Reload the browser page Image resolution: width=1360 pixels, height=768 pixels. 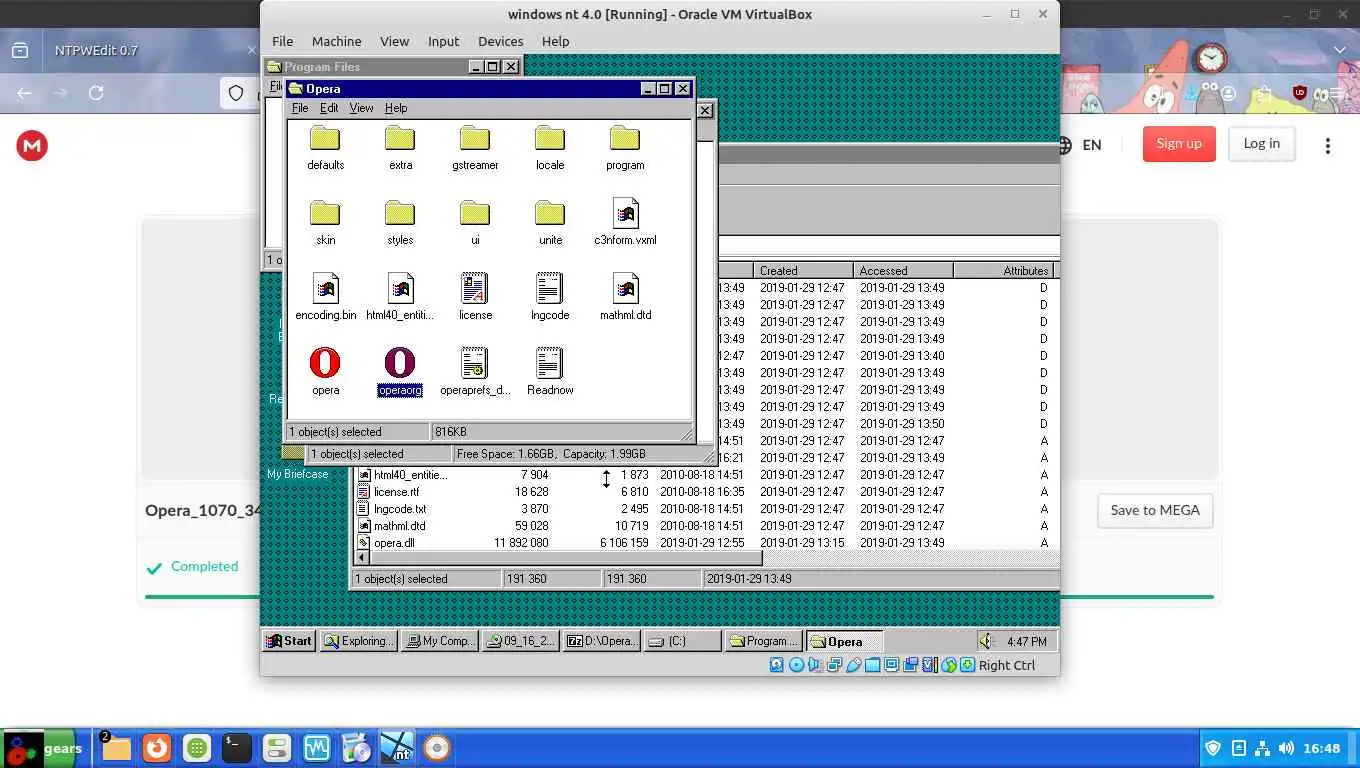[96, 93]
